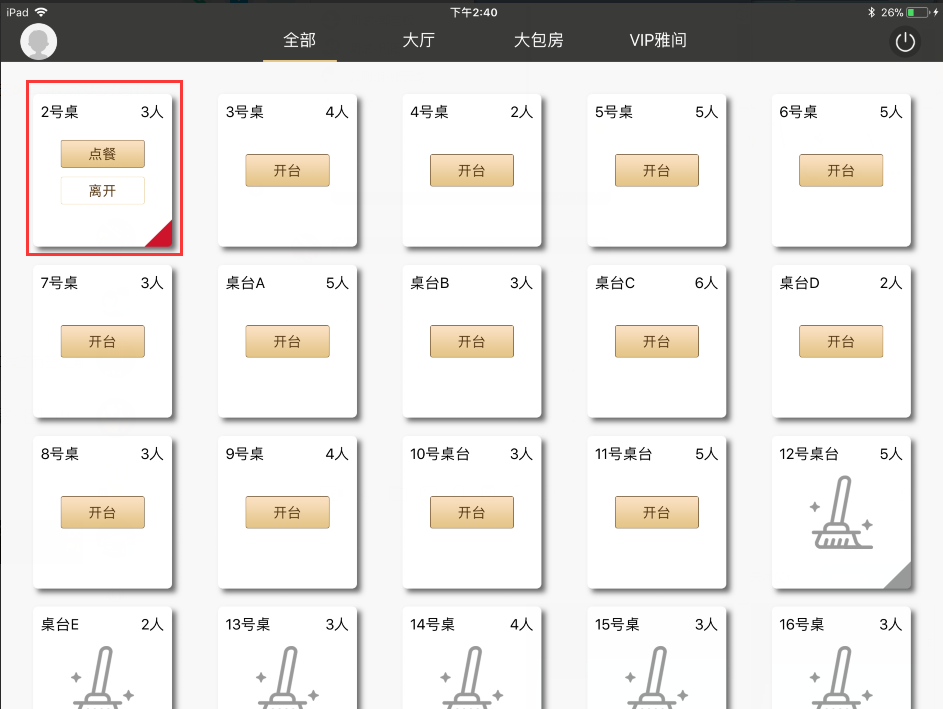Viewport: 943px width, 709px height.
Task: Tap 开台 for 5号桌
Action: [x=657, y=170]
